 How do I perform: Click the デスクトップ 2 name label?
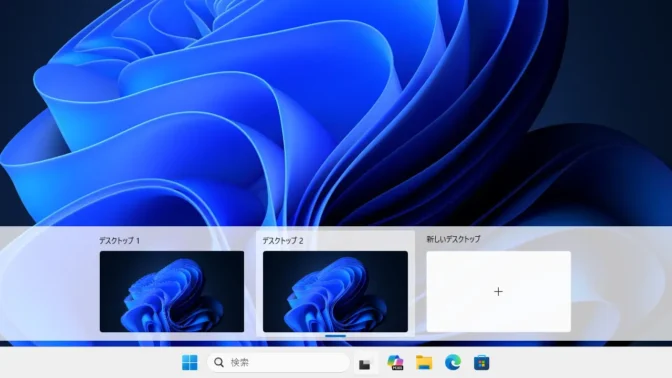pos(283,241)
